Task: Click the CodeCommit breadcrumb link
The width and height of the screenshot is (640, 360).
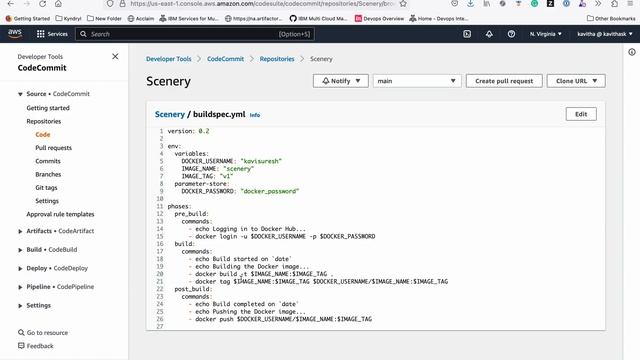Action: coord(225,59)
